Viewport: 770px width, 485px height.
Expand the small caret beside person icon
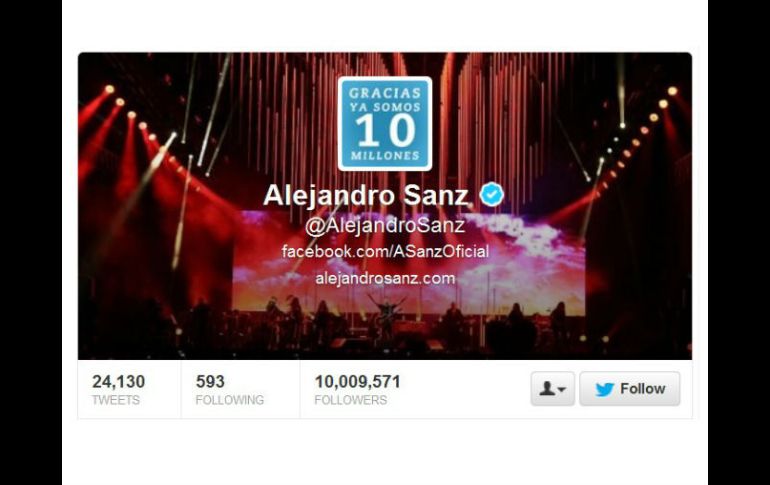[x=562, y=390]
